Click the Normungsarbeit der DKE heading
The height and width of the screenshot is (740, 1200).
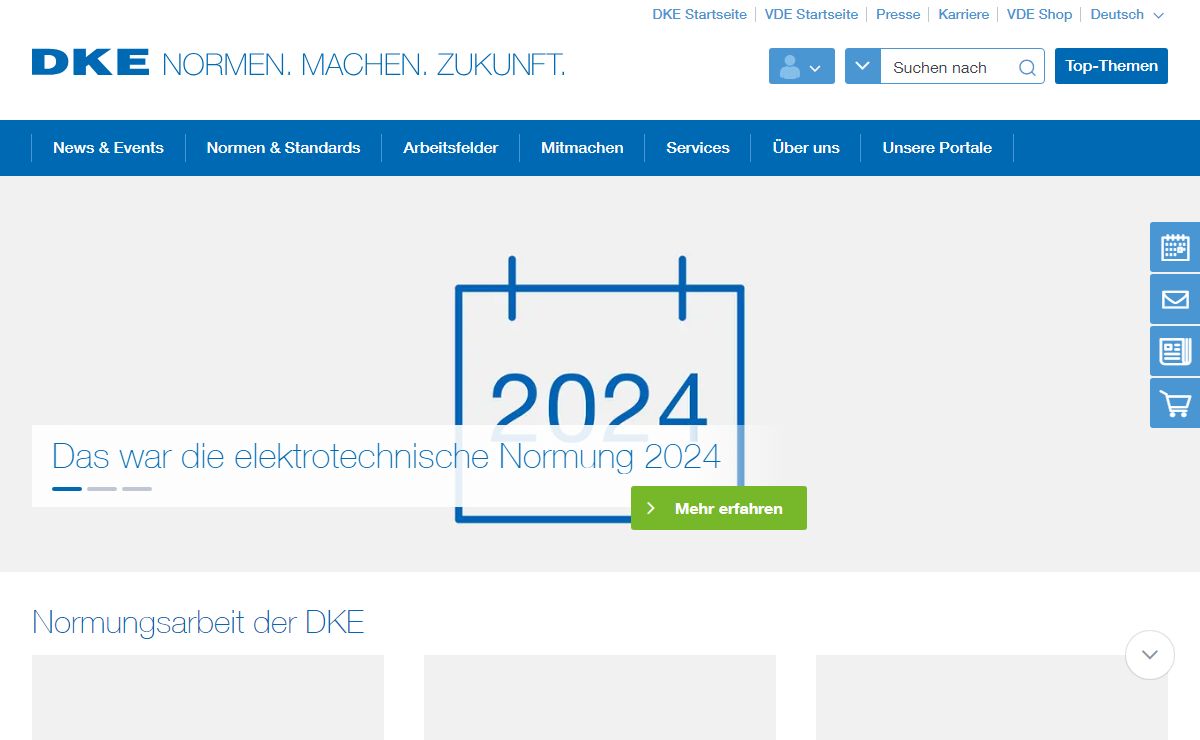pos(198,622)
